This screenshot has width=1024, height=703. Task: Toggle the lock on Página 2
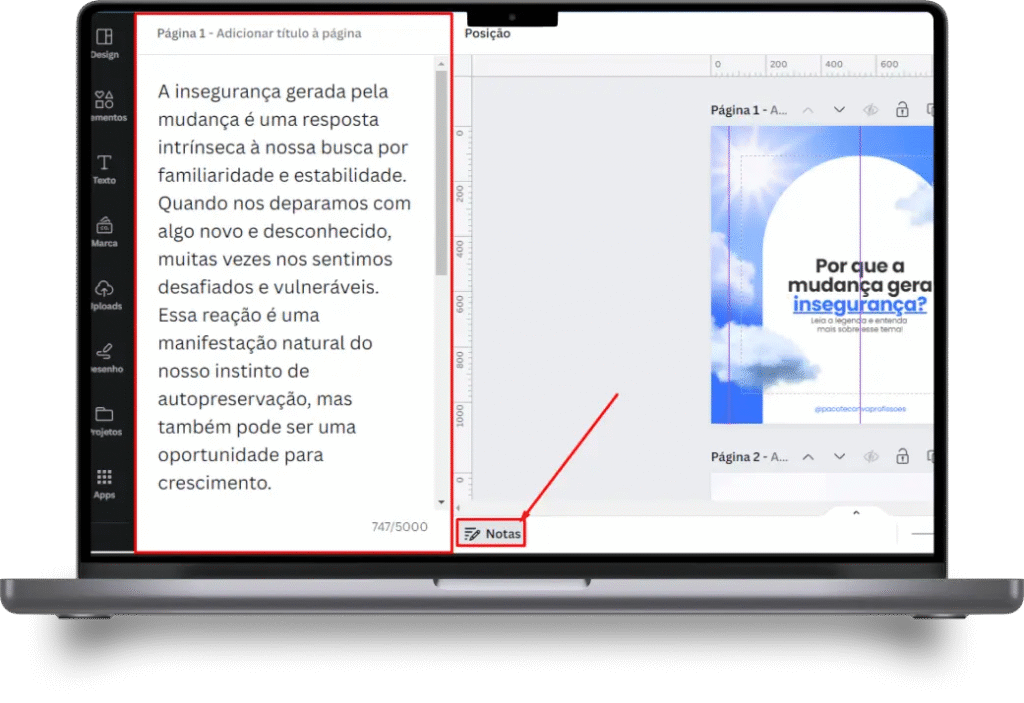coord(902,457)
